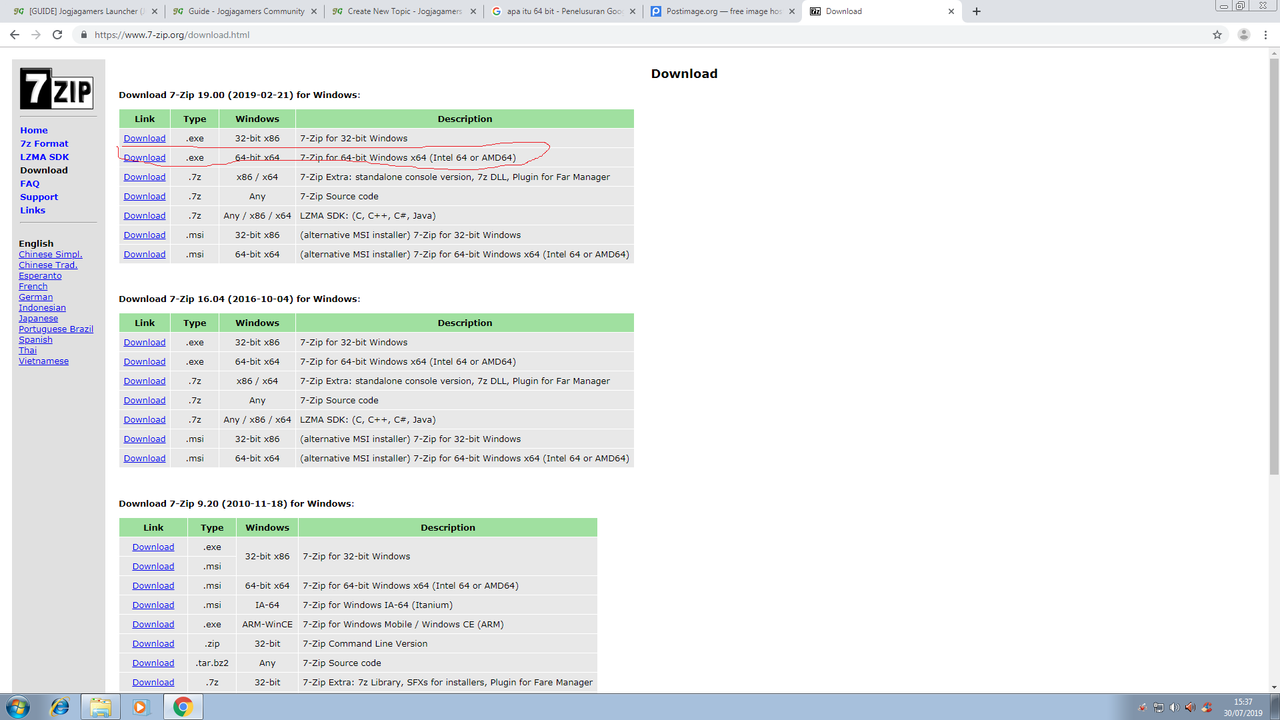
Task: Visit the Support sidebar link
Action: click(x=39, y=197)
